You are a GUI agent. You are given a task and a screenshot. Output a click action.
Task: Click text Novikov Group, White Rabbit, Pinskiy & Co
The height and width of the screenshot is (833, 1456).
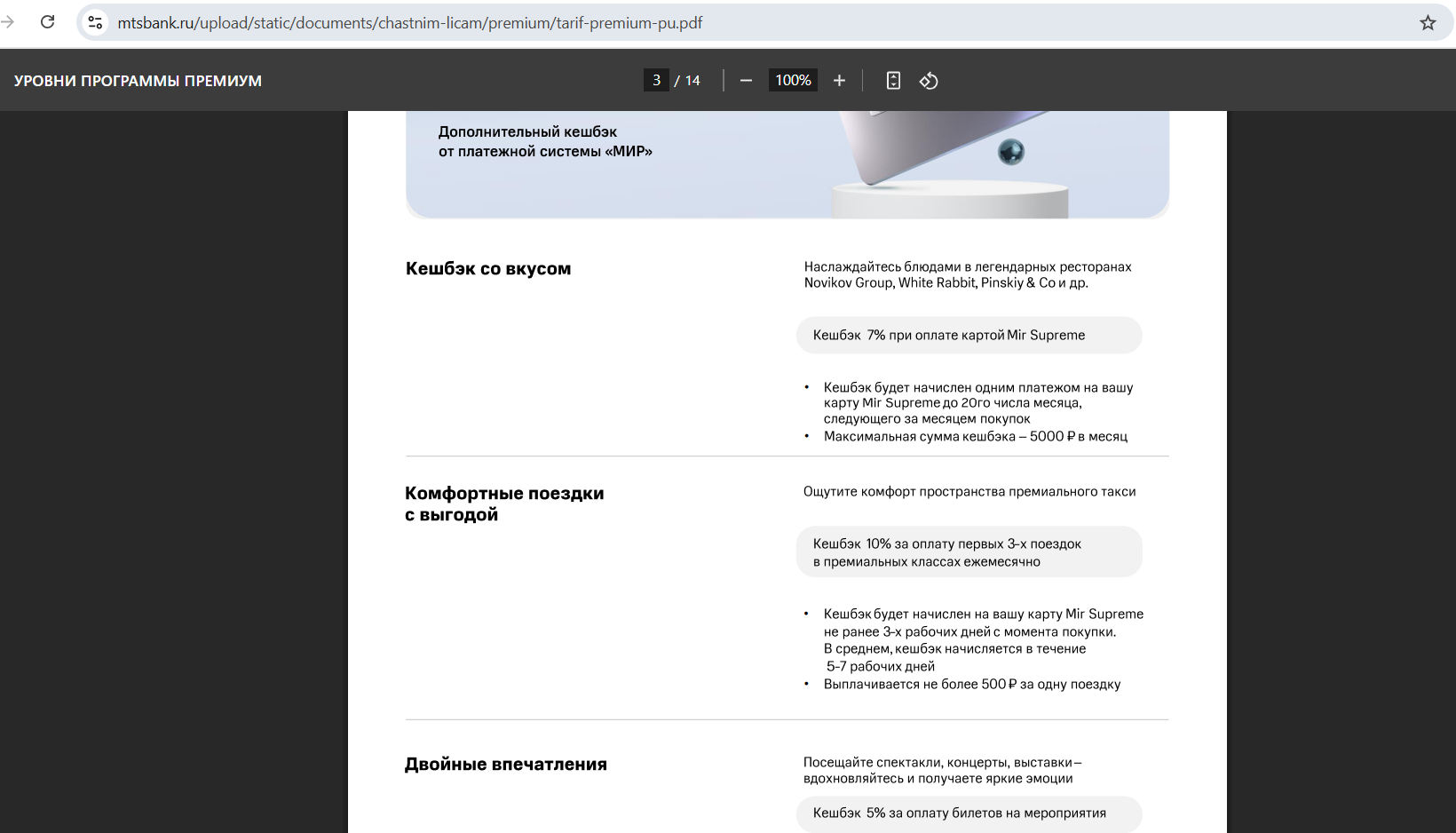(930, 282)
